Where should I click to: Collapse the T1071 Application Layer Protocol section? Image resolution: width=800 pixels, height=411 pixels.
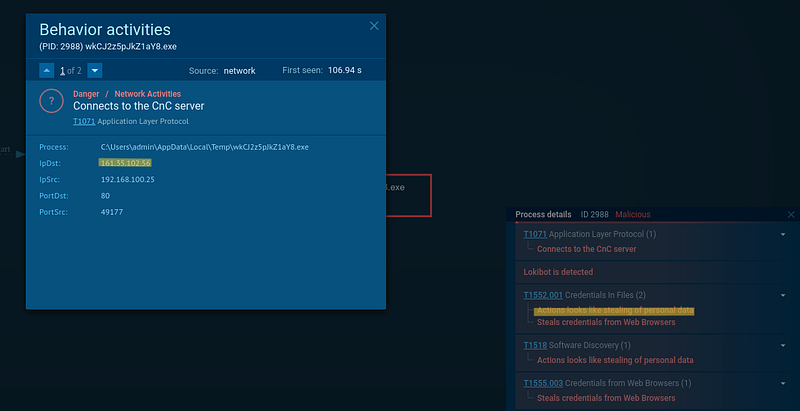(783, 234)
